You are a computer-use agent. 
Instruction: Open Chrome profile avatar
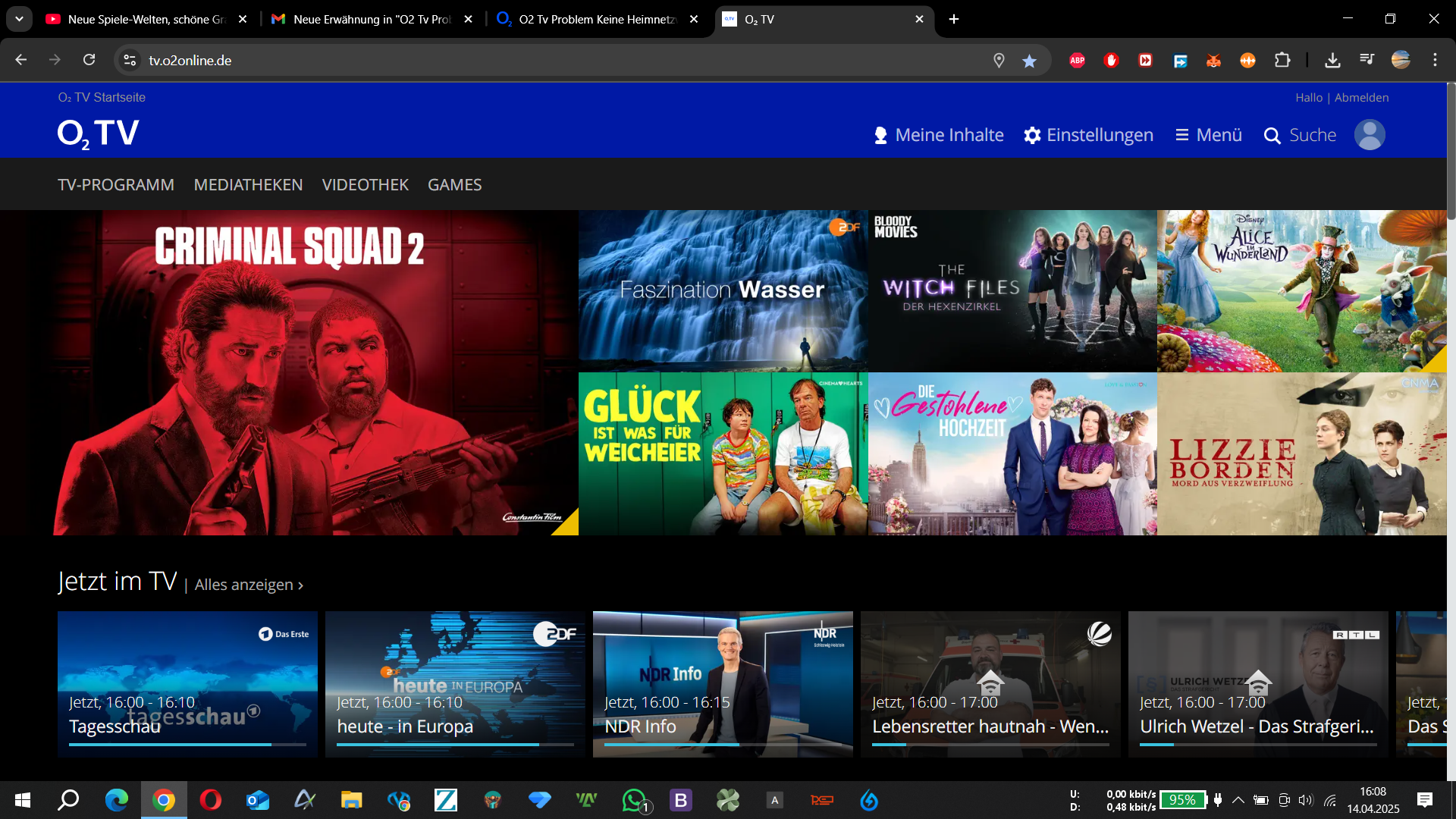(x=1401, y=60)
